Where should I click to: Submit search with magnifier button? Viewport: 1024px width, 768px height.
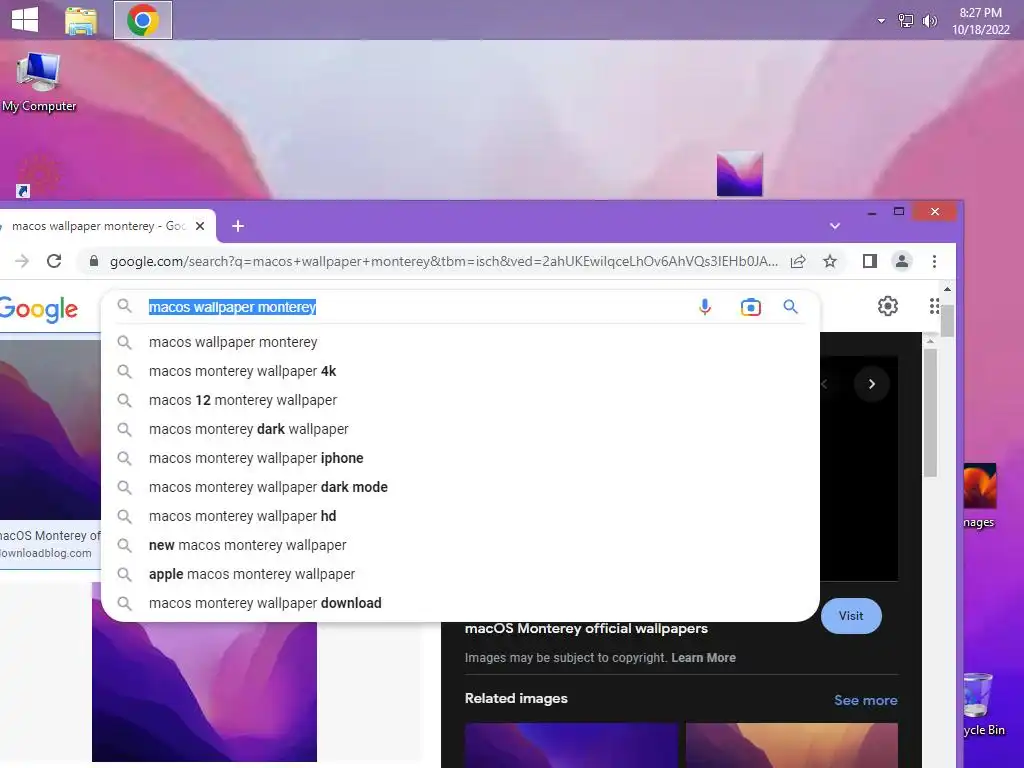(x=790, y=307)
